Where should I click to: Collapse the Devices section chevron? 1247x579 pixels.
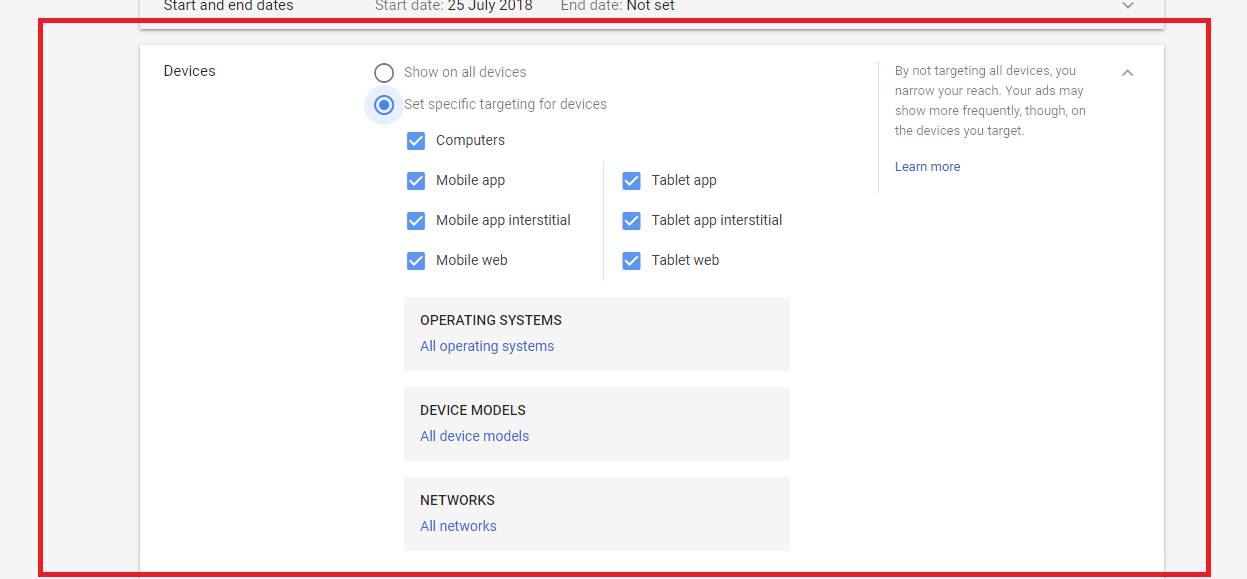1128,72
